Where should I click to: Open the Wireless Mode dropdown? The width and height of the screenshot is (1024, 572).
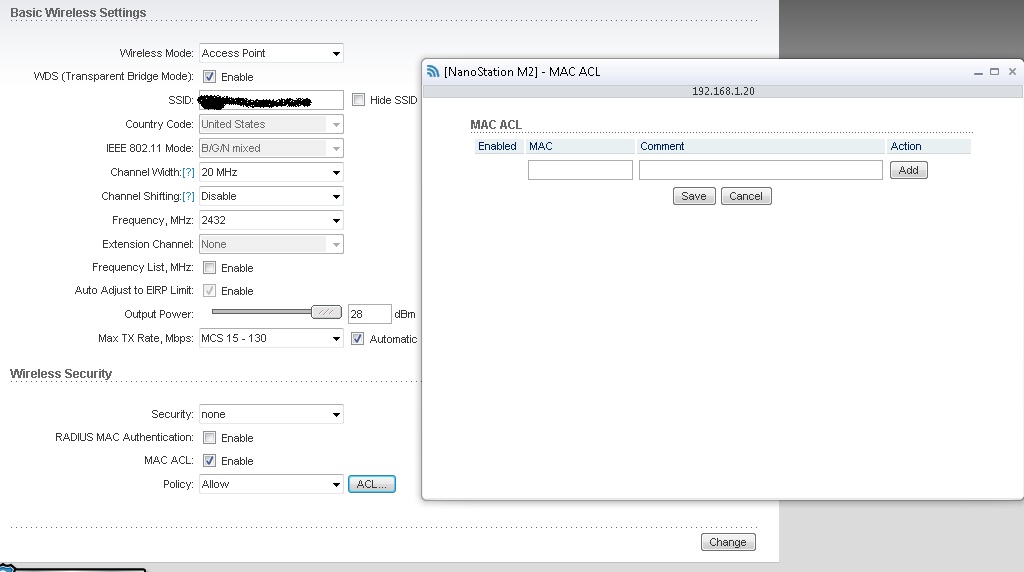coord(271,53)
